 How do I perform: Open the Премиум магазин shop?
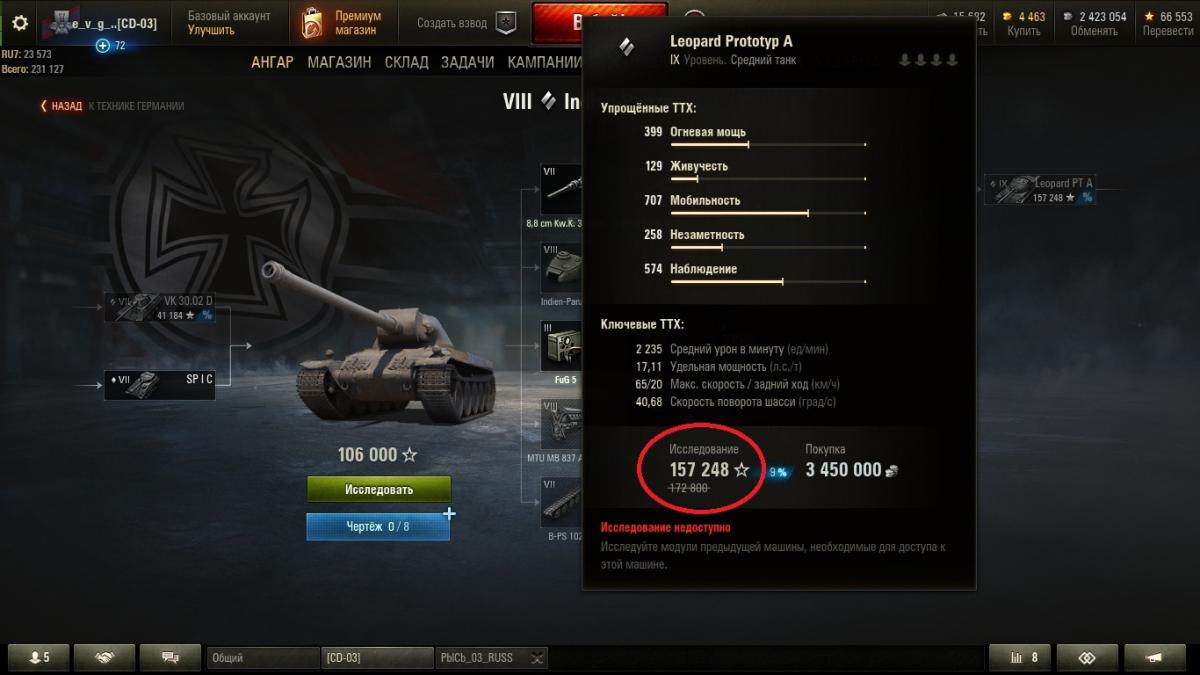click(x=341, y=23)
